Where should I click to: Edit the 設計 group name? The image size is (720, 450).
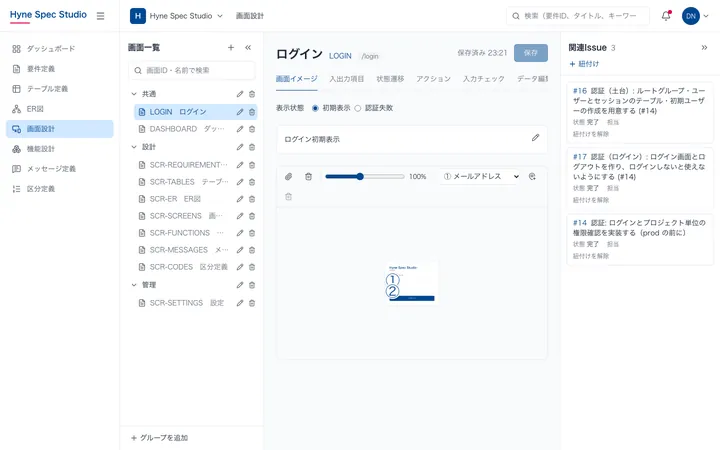click(240, 147)
